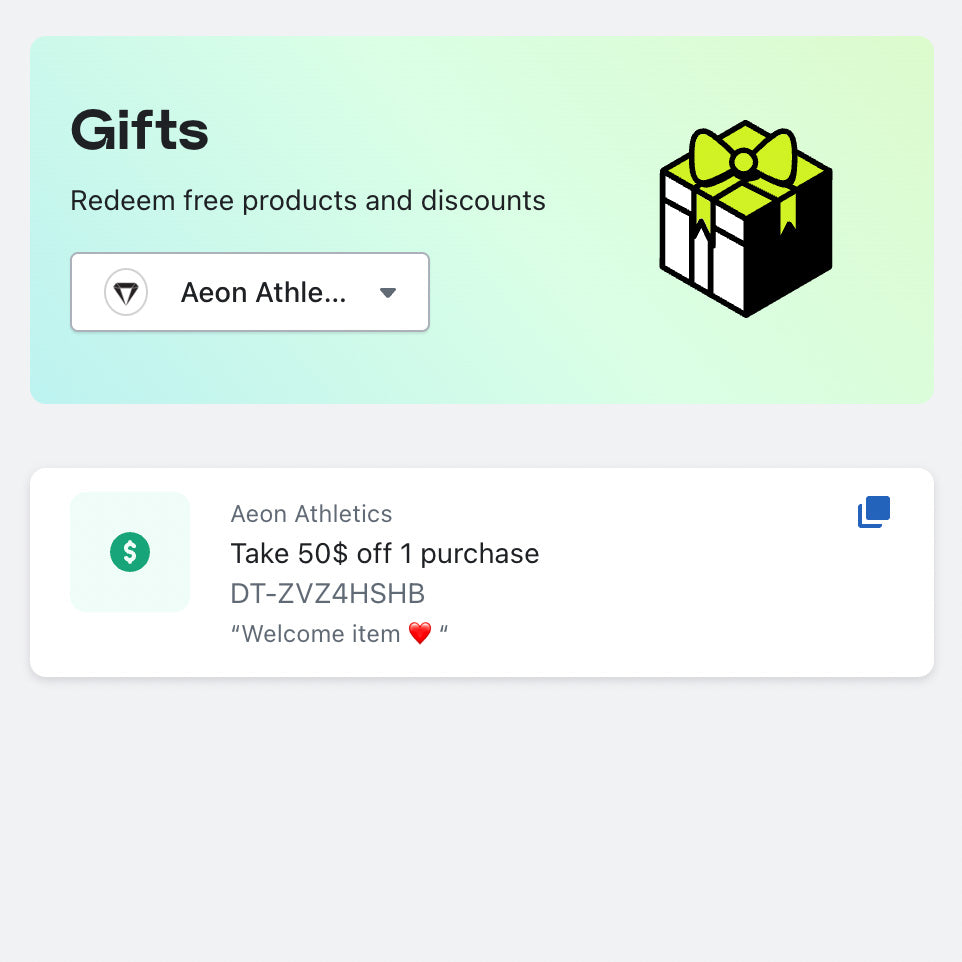Click 'Redeem free products and discounts' subtitle
This screenshot has width=962, height=962.
point(308,201)
